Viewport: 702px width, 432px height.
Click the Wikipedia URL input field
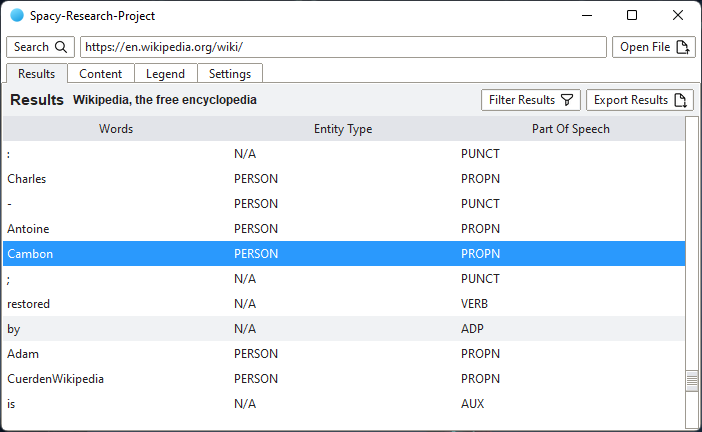click(343, 47)
